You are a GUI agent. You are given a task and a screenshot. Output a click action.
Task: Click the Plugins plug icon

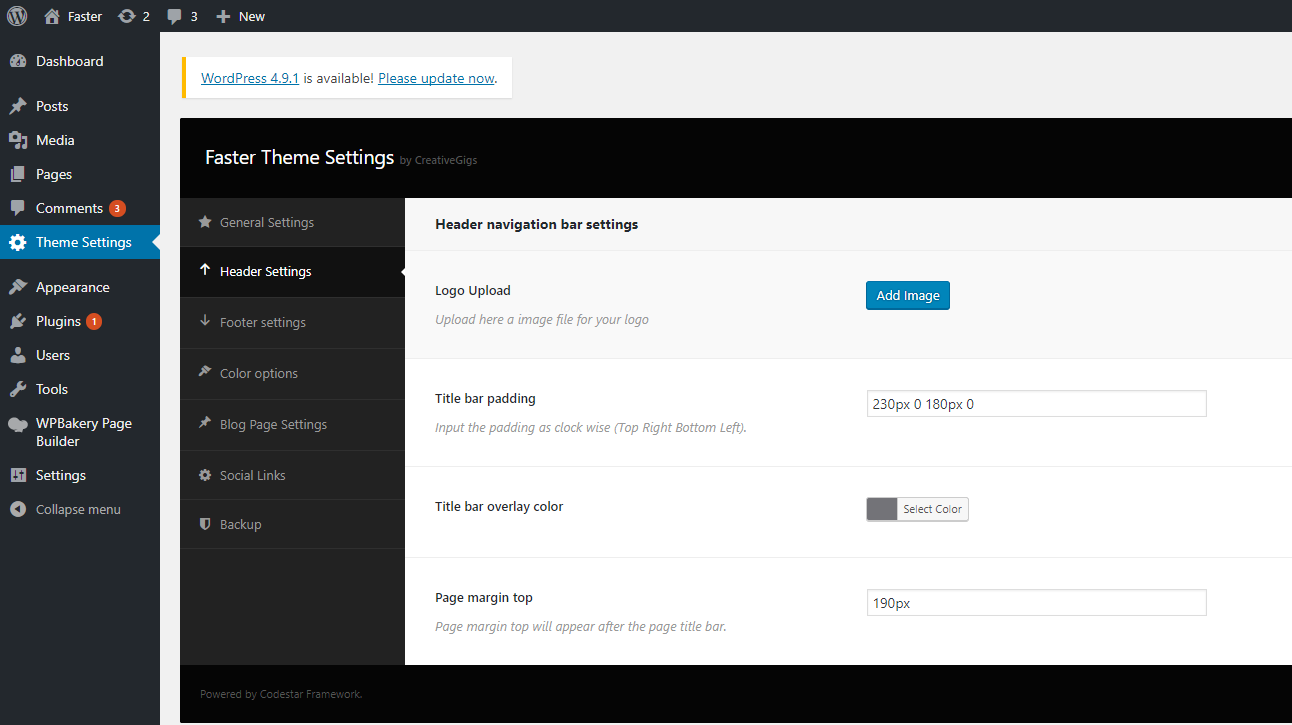click(18, 321)
